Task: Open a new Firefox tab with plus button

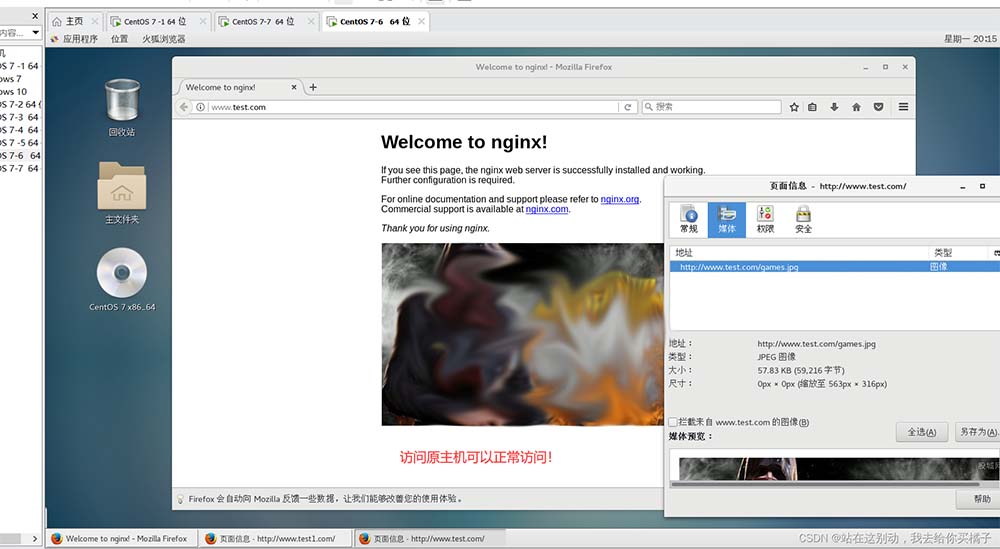Action: (313, 87)
